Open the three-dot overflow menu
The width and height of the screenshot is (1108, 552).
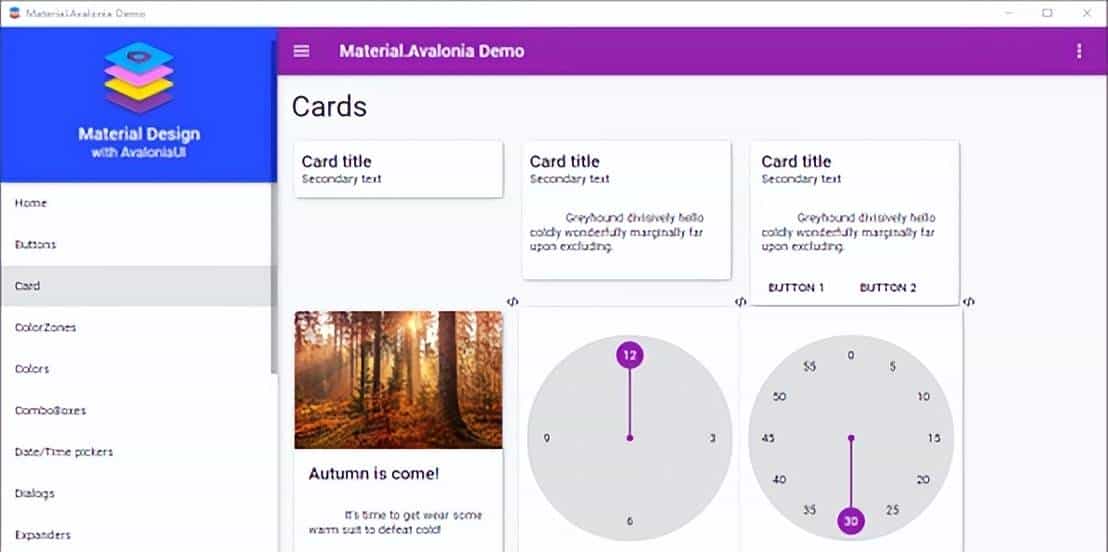pos(1078,51)
